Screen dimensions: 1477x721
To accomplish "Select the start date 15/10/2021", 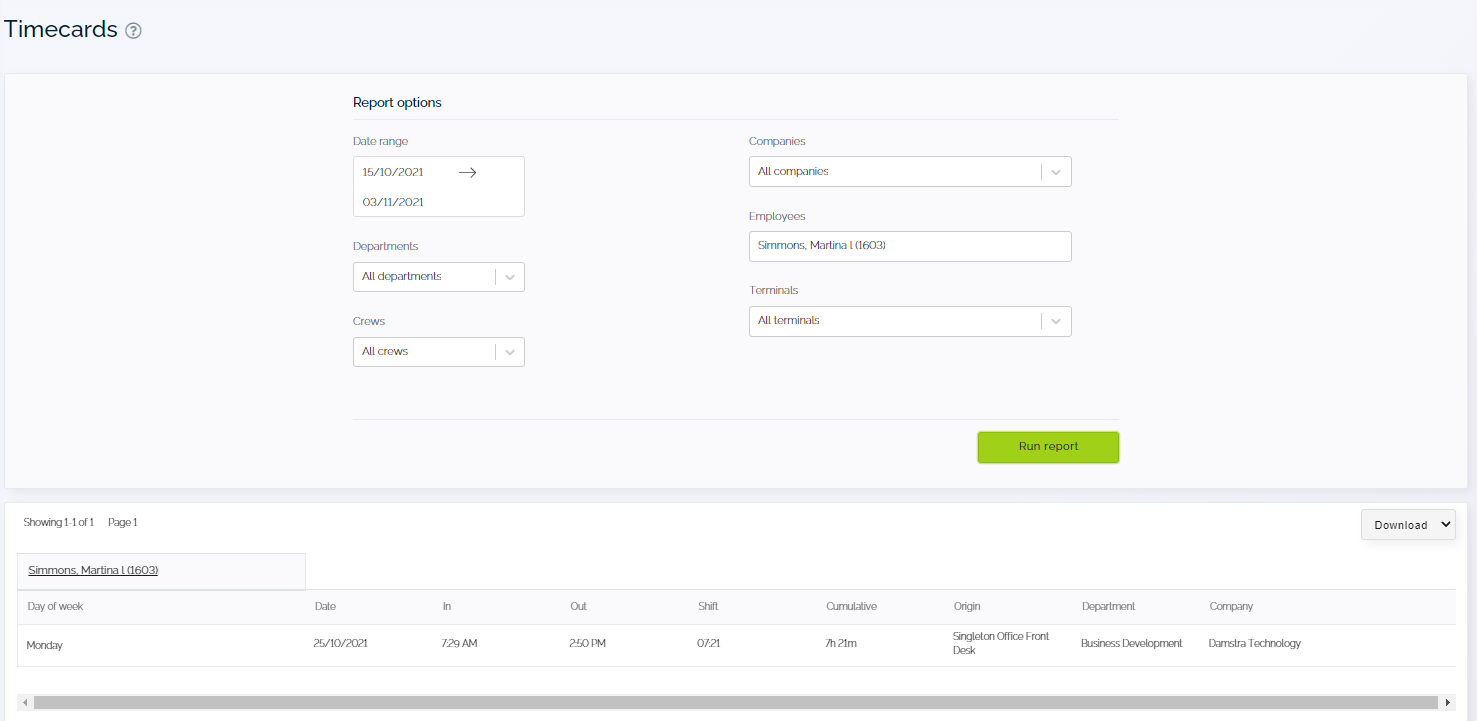I will (393, 172).
